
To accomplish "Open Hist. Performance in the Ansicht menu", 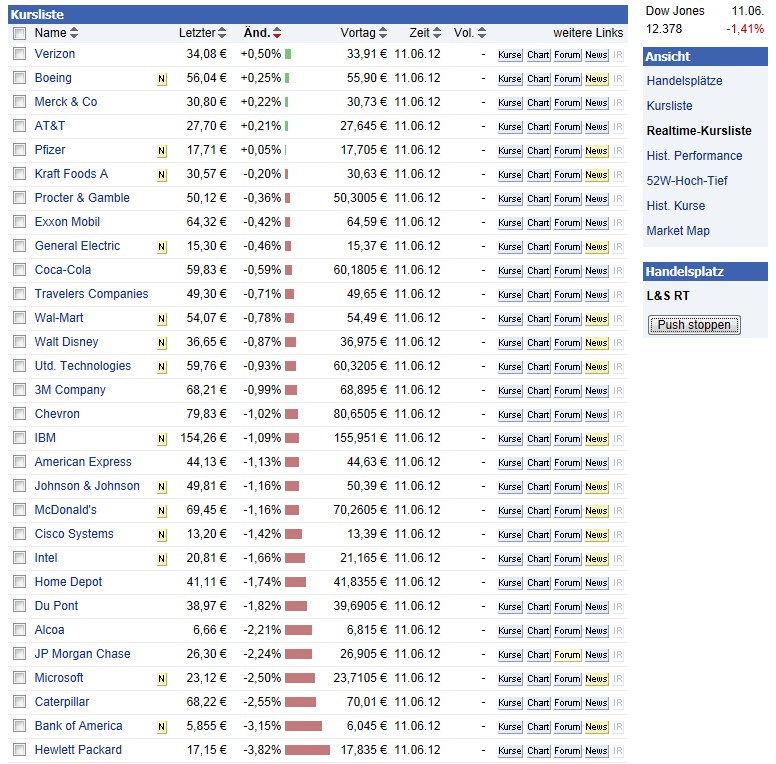I will (x=694, y=156).
